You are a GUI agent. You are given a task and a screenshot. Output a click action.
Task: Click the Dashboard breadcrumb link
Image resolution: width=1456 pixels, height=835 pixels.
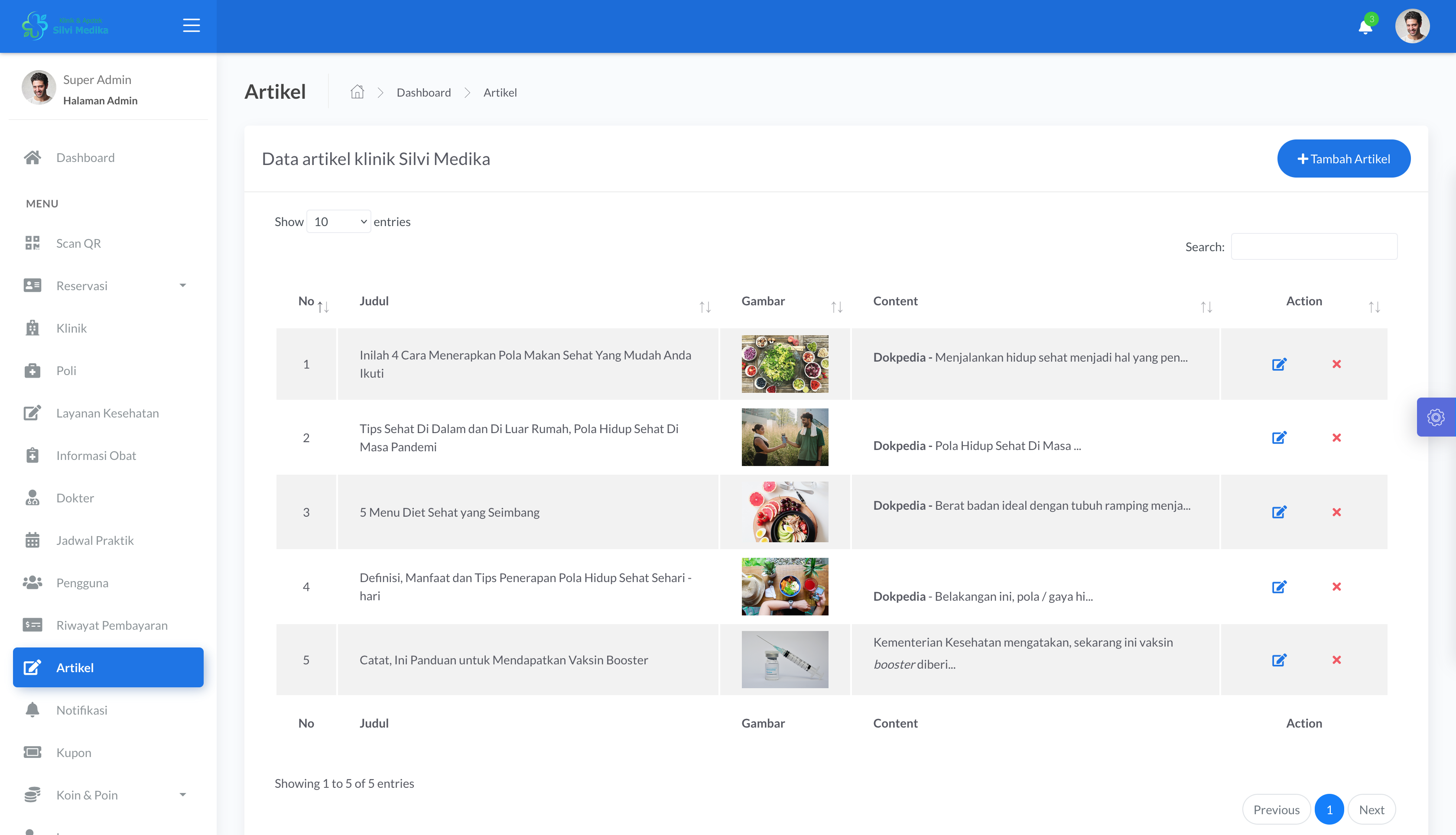(x=423, y=92)
